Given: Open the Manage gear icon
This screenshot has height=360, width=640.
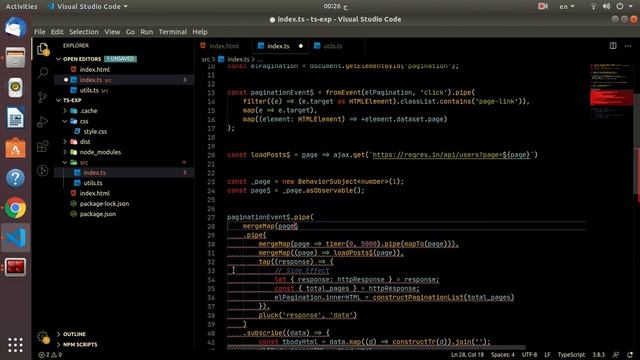Looking at the screenshot, I should pos(43,337).
